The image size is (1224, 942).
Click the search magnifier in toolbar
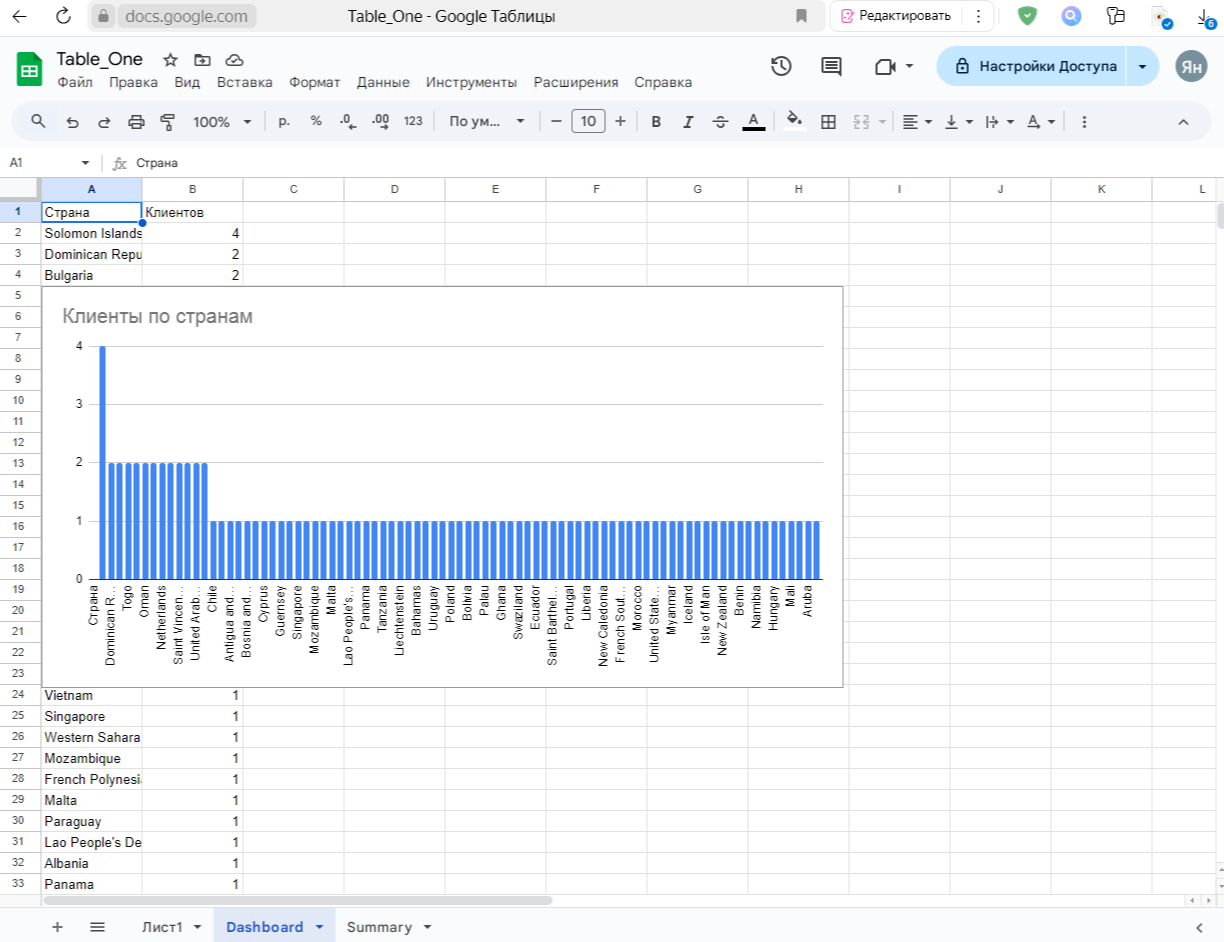(x=39, y=122)
